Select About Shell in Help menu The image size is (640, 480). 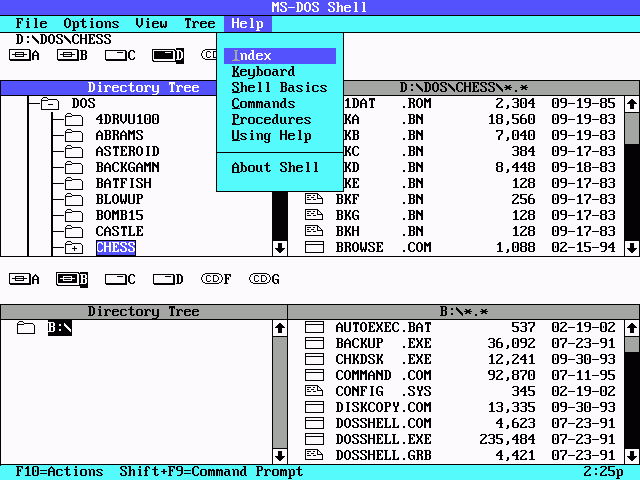[x=275, y=167]
